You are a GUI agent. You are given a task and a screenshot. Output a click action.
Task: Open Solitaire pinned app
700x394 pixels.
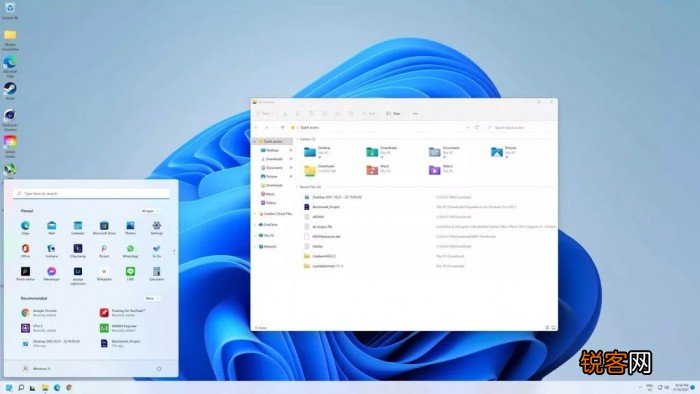52,250
